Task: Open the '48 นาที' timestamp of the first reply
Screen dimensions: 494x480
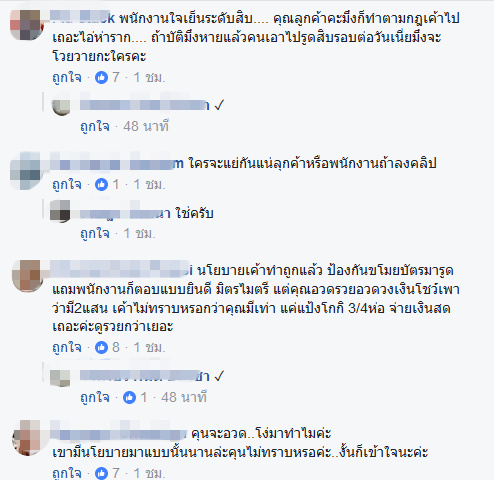Action: click(146, 127)
